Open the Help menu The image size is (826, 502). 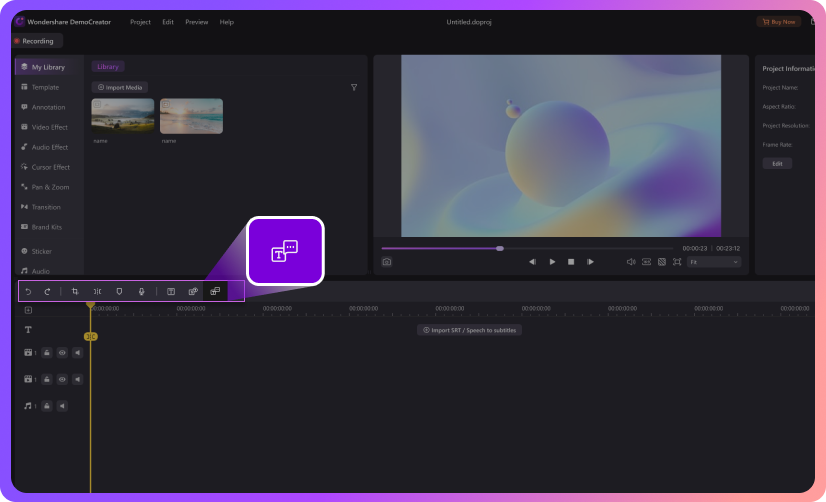click(x=227, y=22)
